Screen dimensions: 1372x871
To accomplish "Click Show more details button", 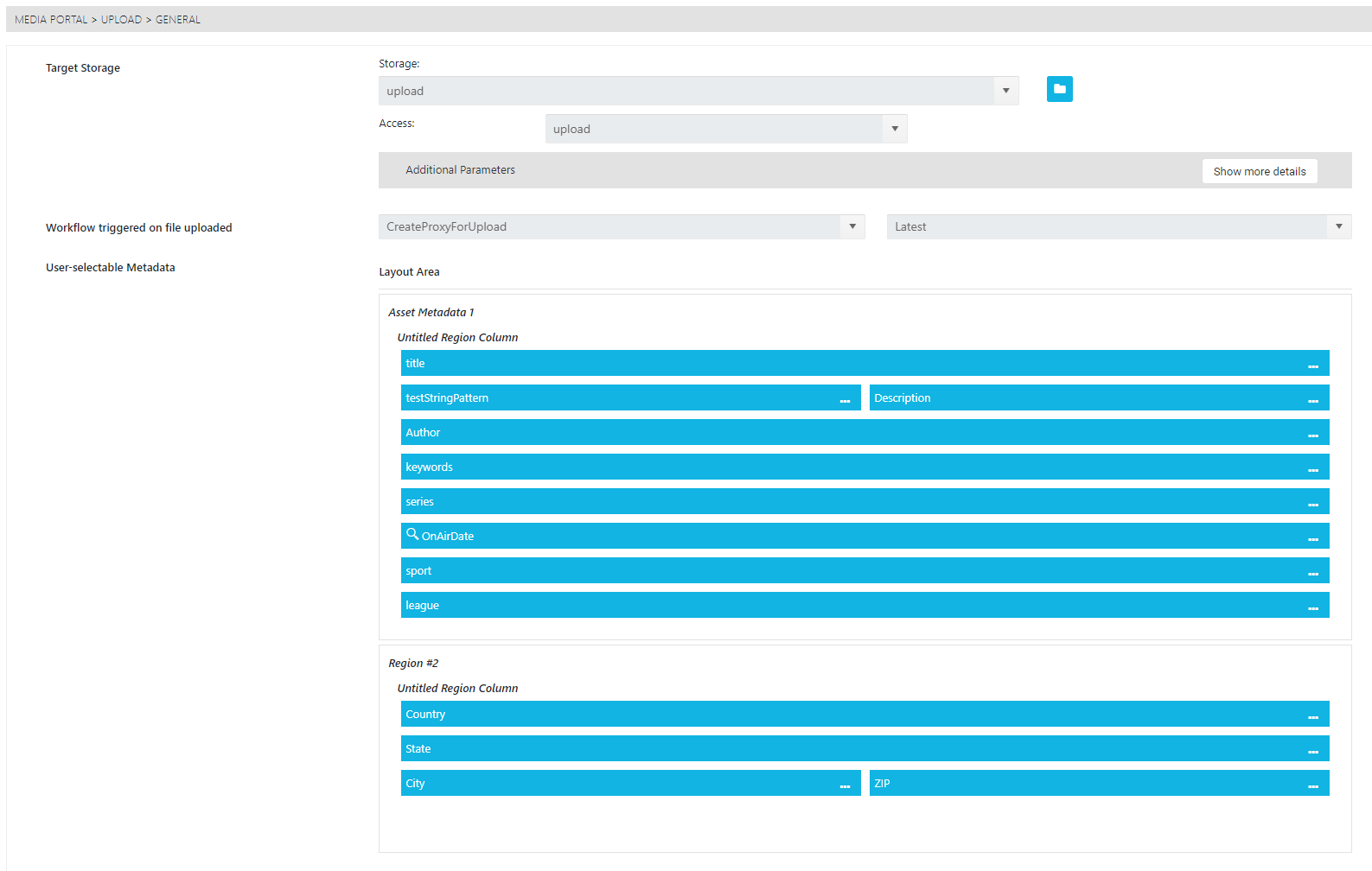I will tap(1259, 171).
